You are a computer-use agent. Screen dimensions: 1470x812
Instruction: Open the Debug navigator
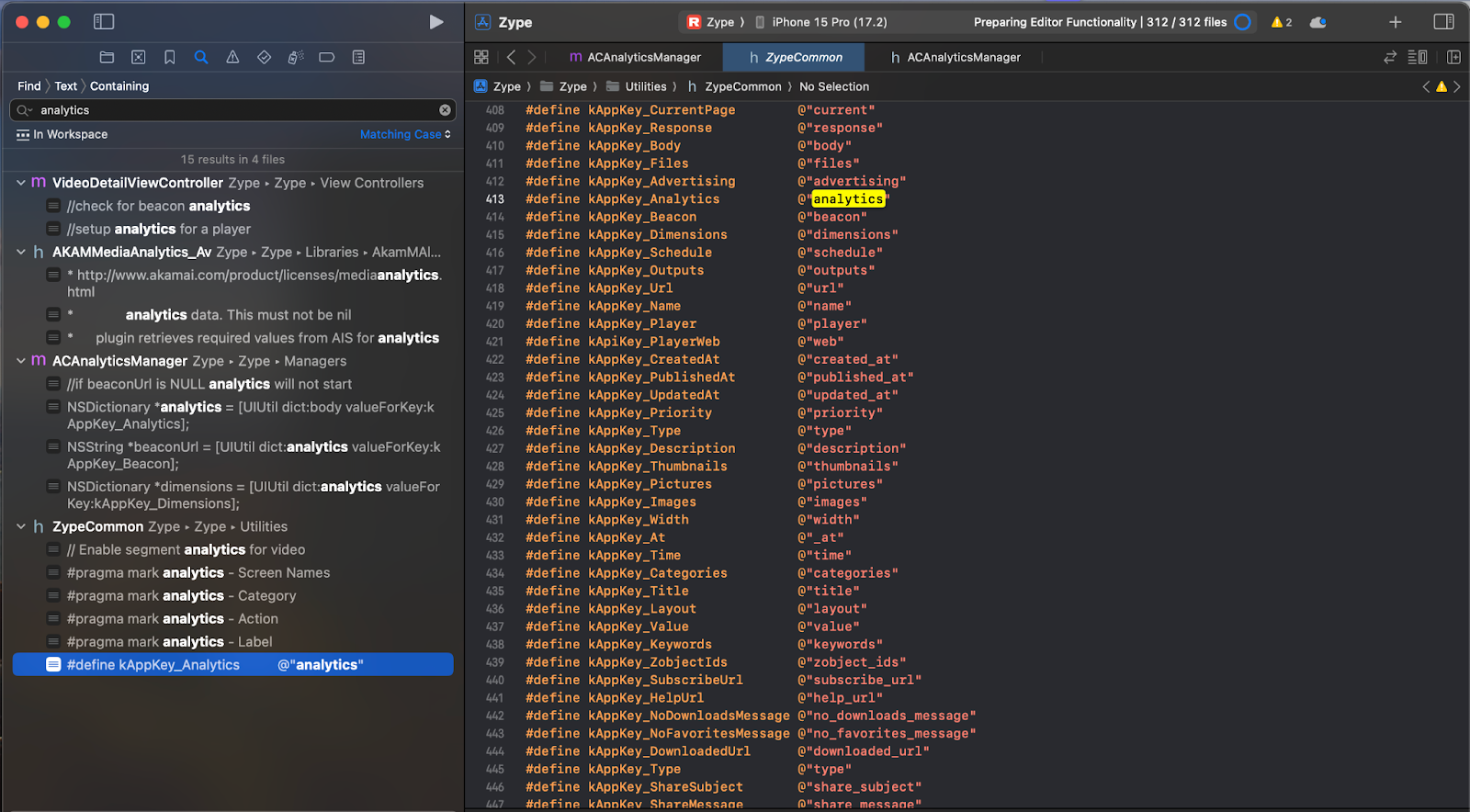tap(296, 57)
